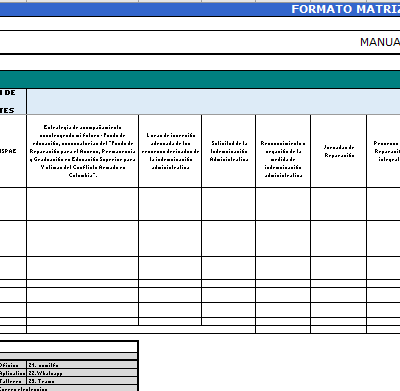Image resolution: width=400 pixels, height=391 pixels.
Task: Select the Jornadas de Reparación header cell
Action: (339, 151)
